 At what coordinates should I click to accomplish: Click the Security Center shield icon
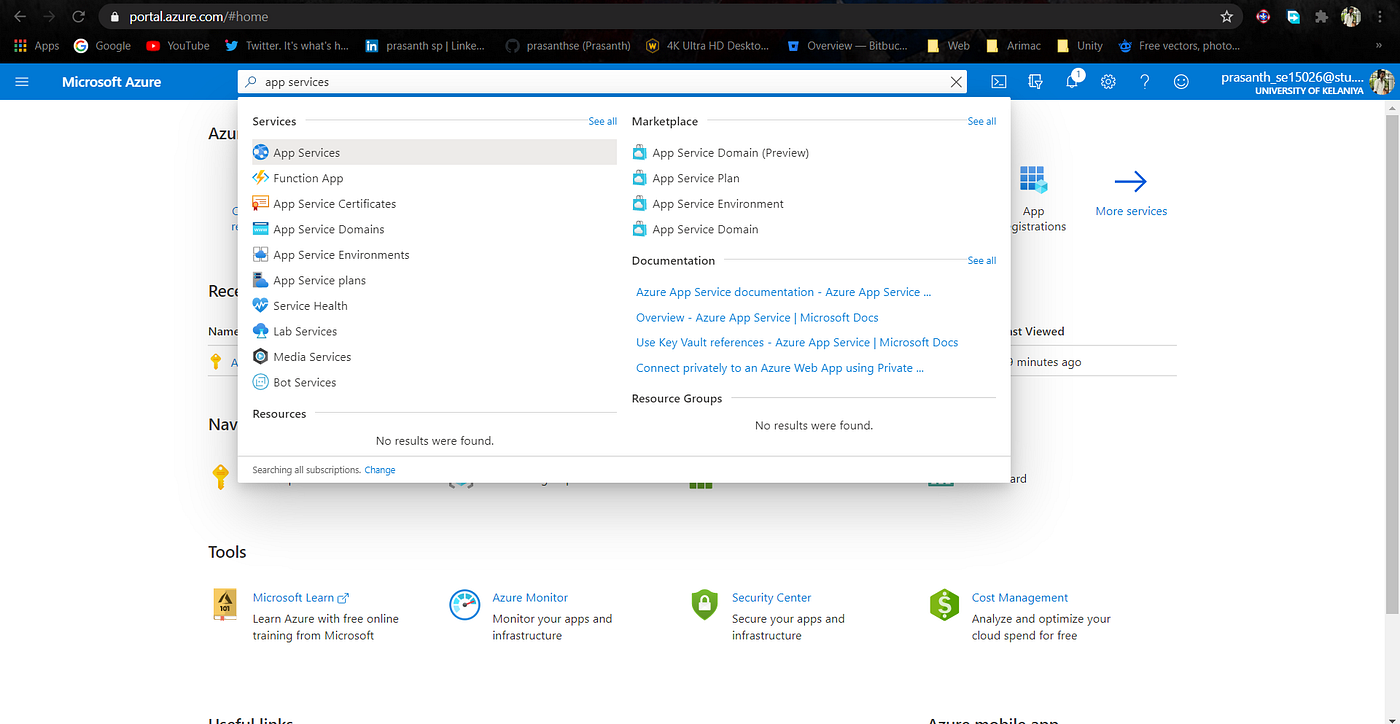coord(705,604)
